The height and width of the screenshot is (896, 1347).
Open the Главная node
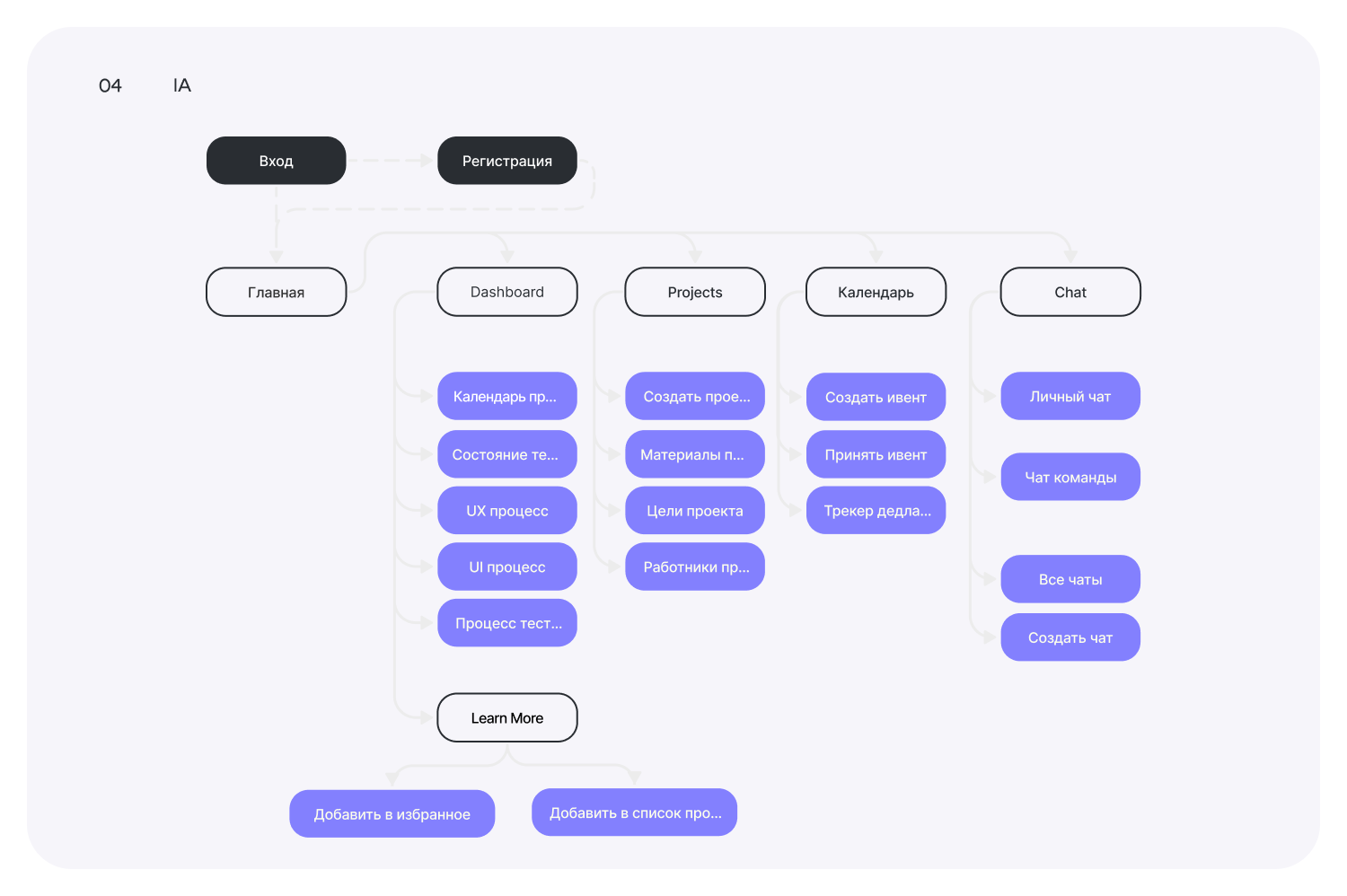[276, 292]
